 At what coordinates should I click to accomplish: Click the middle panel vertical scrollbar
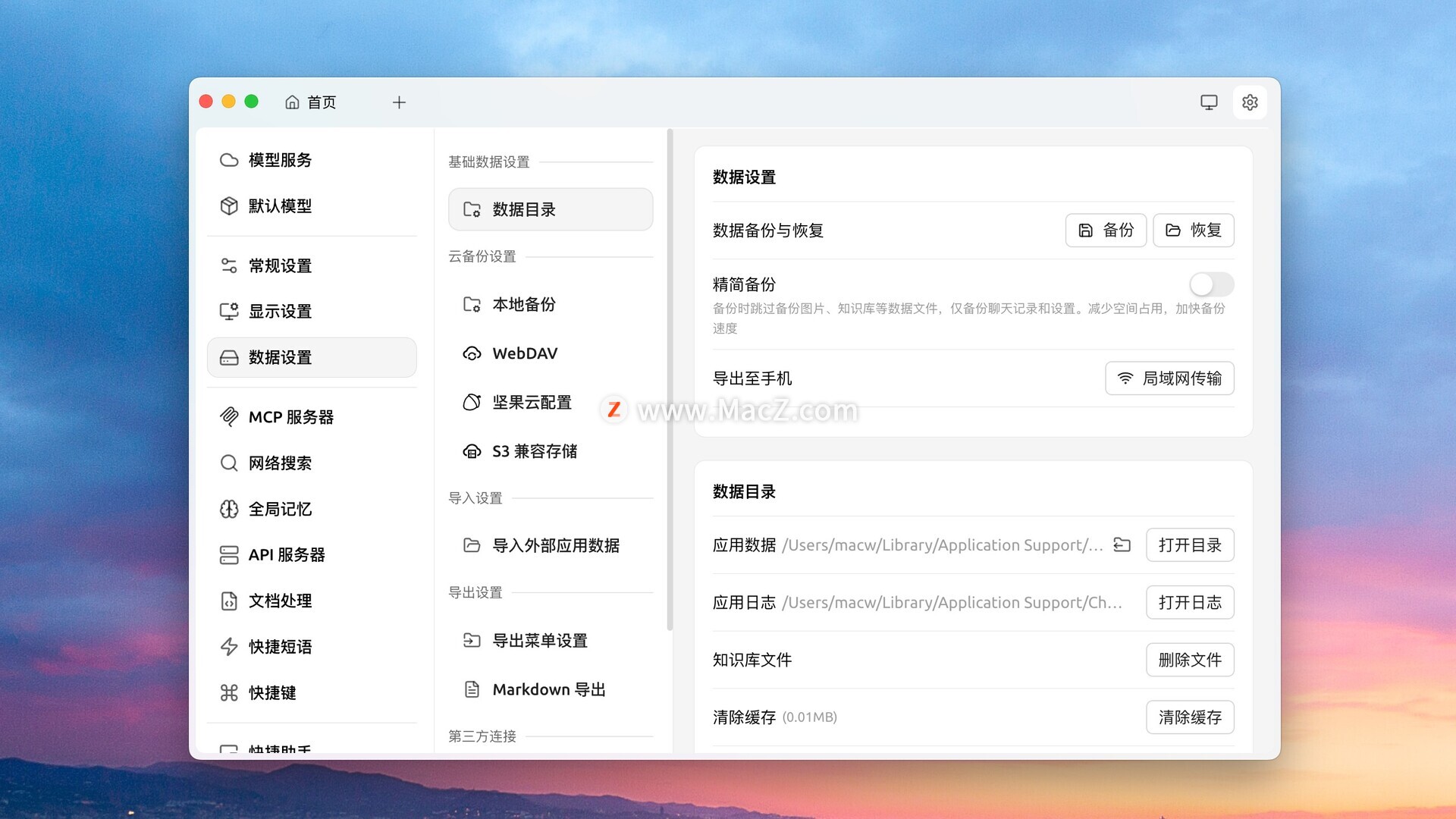[670, 379]
